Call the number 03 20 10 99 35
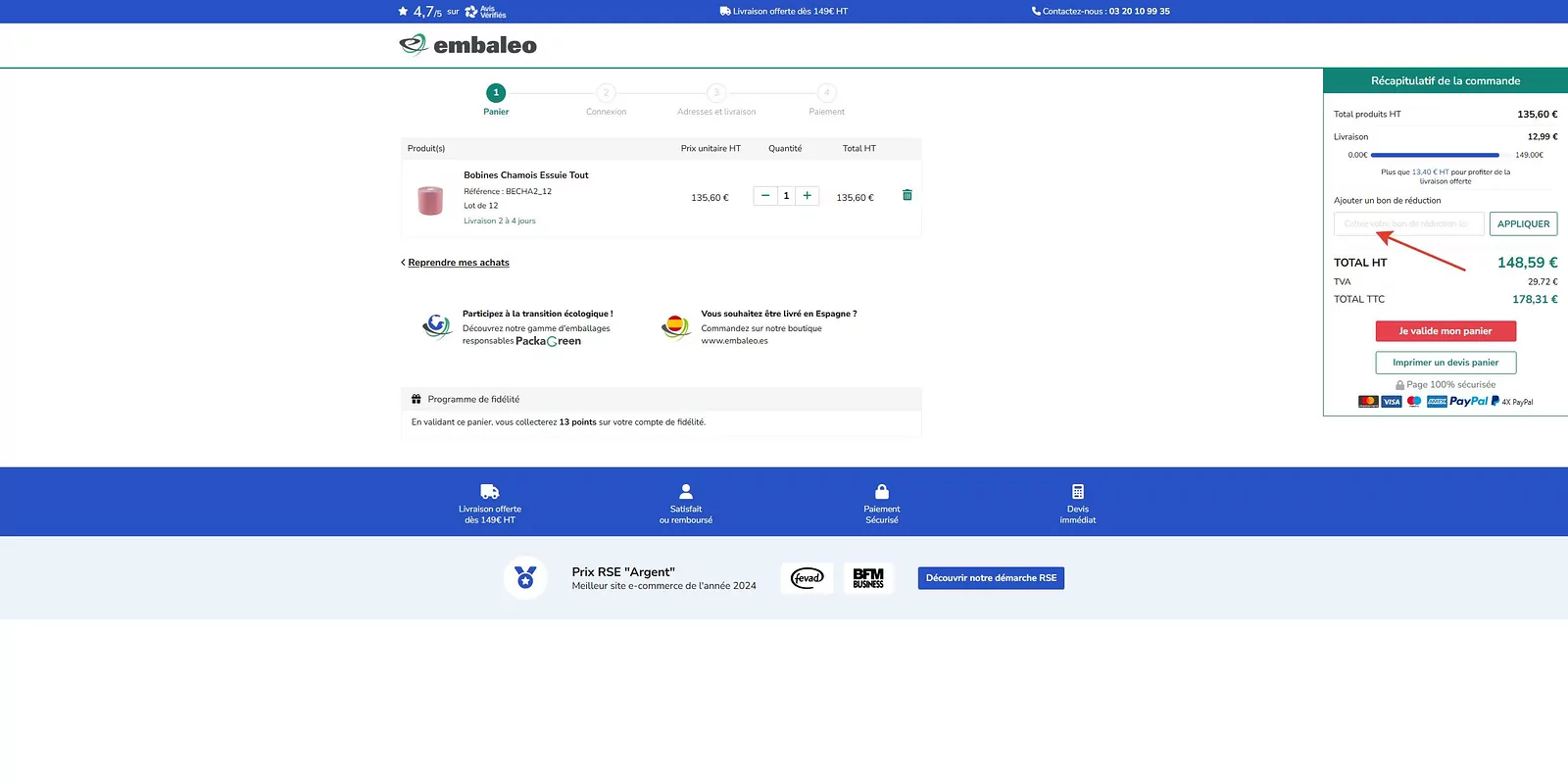 pyautogui.click(x=1139, y=12)
